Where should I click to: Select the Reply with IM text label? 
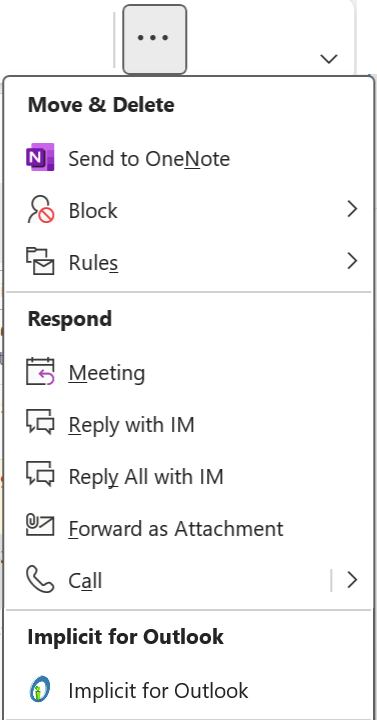[131, 425]
